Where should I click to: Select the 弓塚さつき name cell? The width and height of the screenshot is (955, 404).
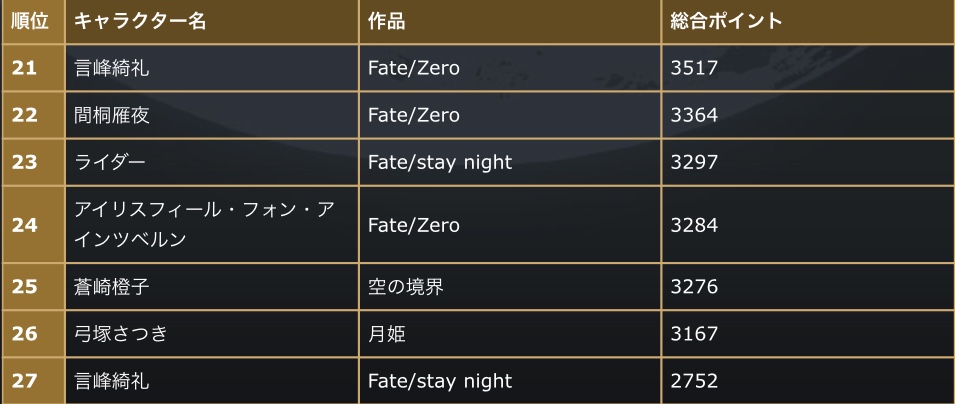(121, 333)
